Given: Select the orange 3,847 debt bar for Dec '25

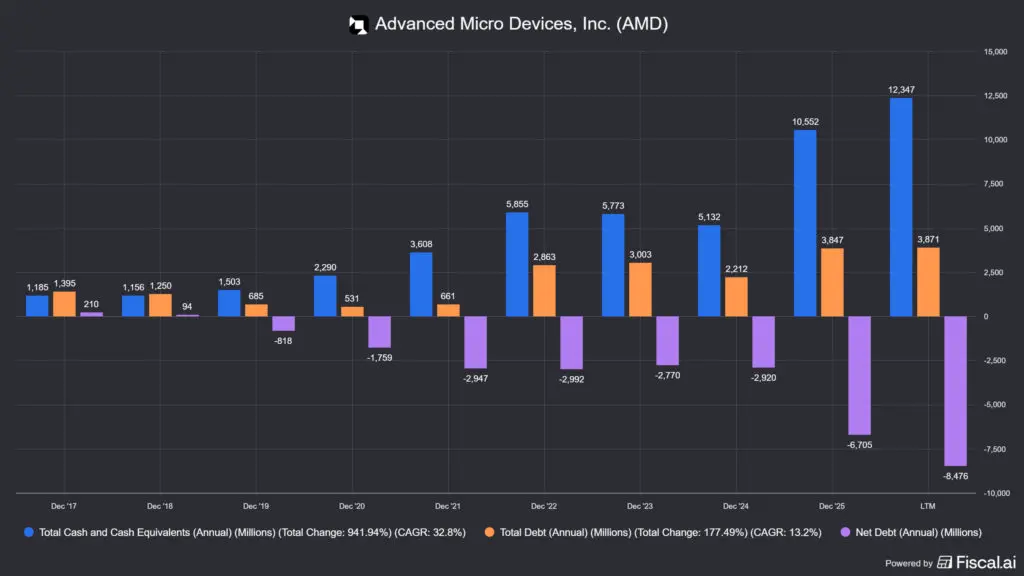Looking at the screenshot, I should click(x=832, y=283).
